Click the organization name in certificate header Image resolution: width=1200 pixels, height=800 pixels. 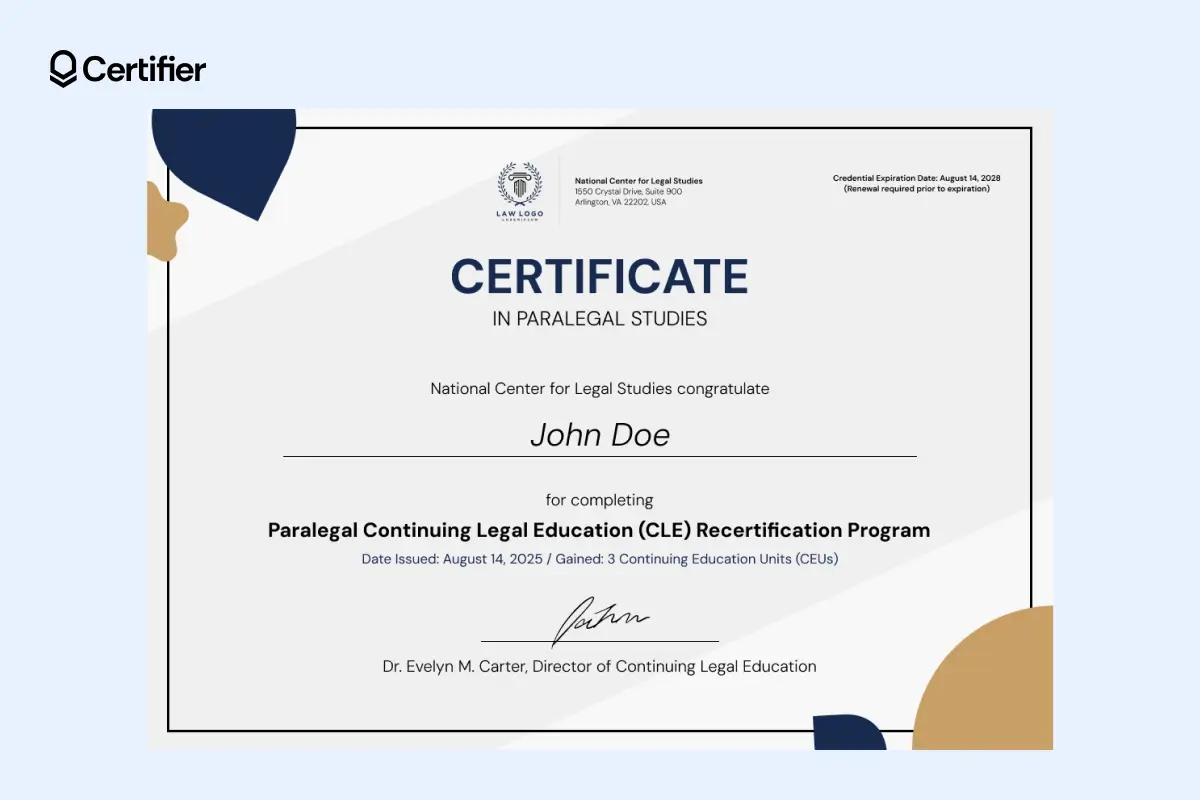click(x=639, y=181)
